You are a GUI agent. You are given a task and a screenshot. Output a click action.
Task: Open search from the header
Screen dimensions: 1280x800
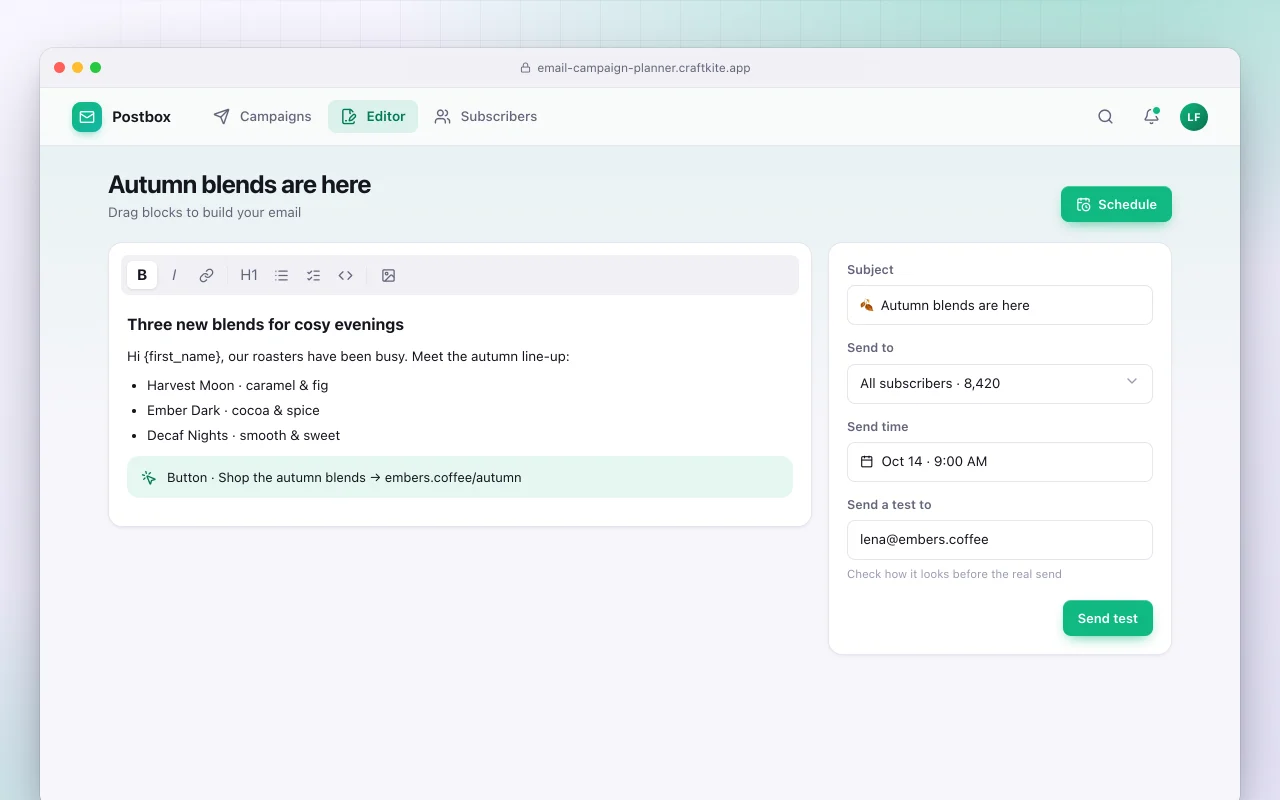click(1105, 117)
